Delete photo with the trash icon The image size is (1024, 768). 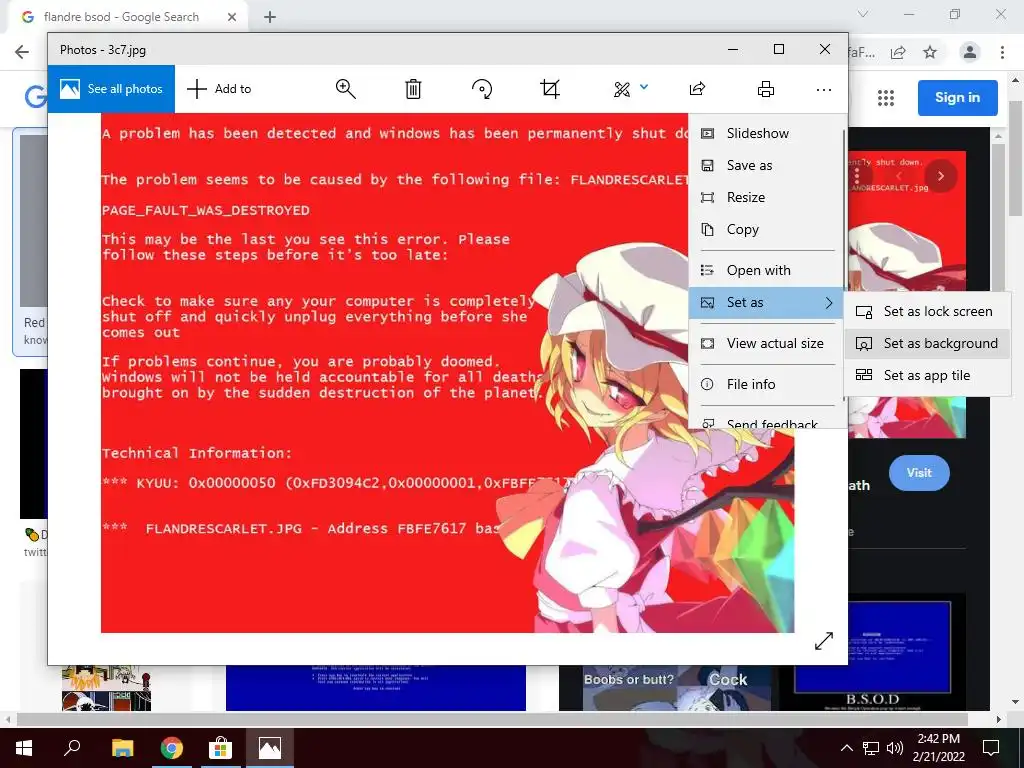pyautogui.click(x=413, y=89)
